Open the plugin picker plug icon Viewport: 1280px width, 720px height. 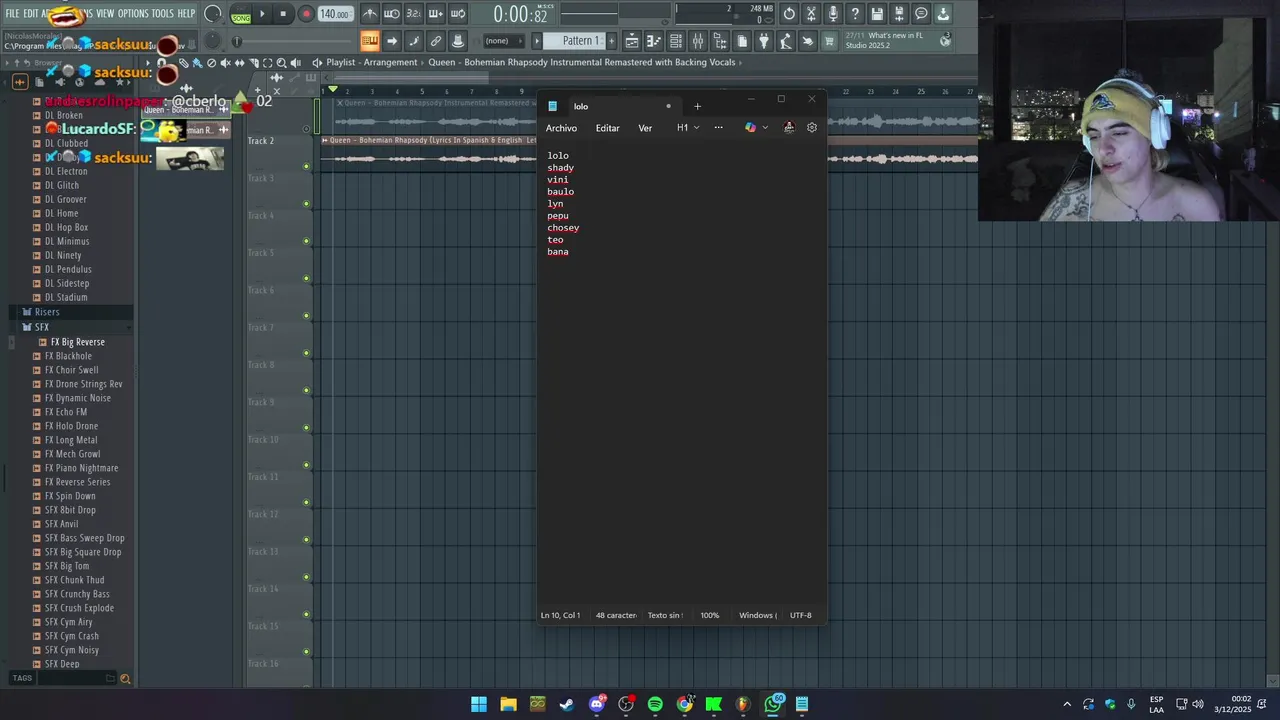pos(764,41)
